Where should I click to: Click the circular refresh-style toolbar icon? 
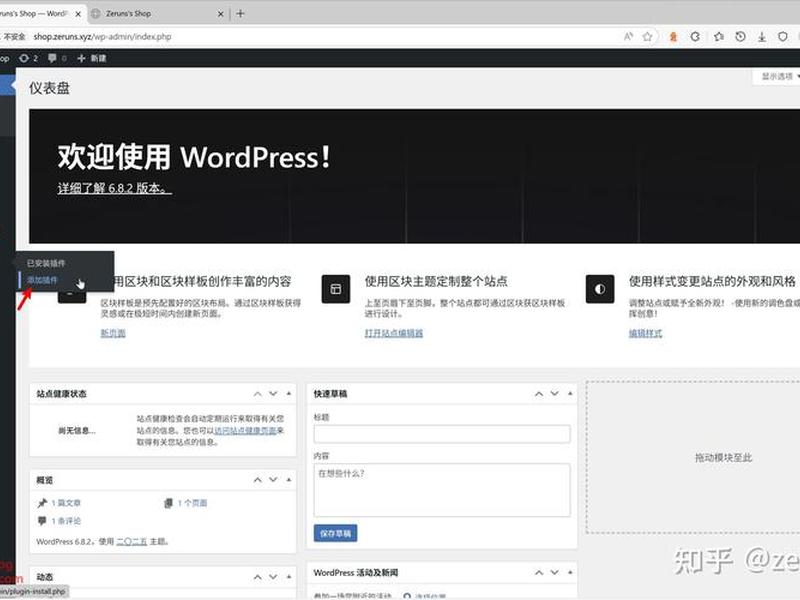pos(695,37)
